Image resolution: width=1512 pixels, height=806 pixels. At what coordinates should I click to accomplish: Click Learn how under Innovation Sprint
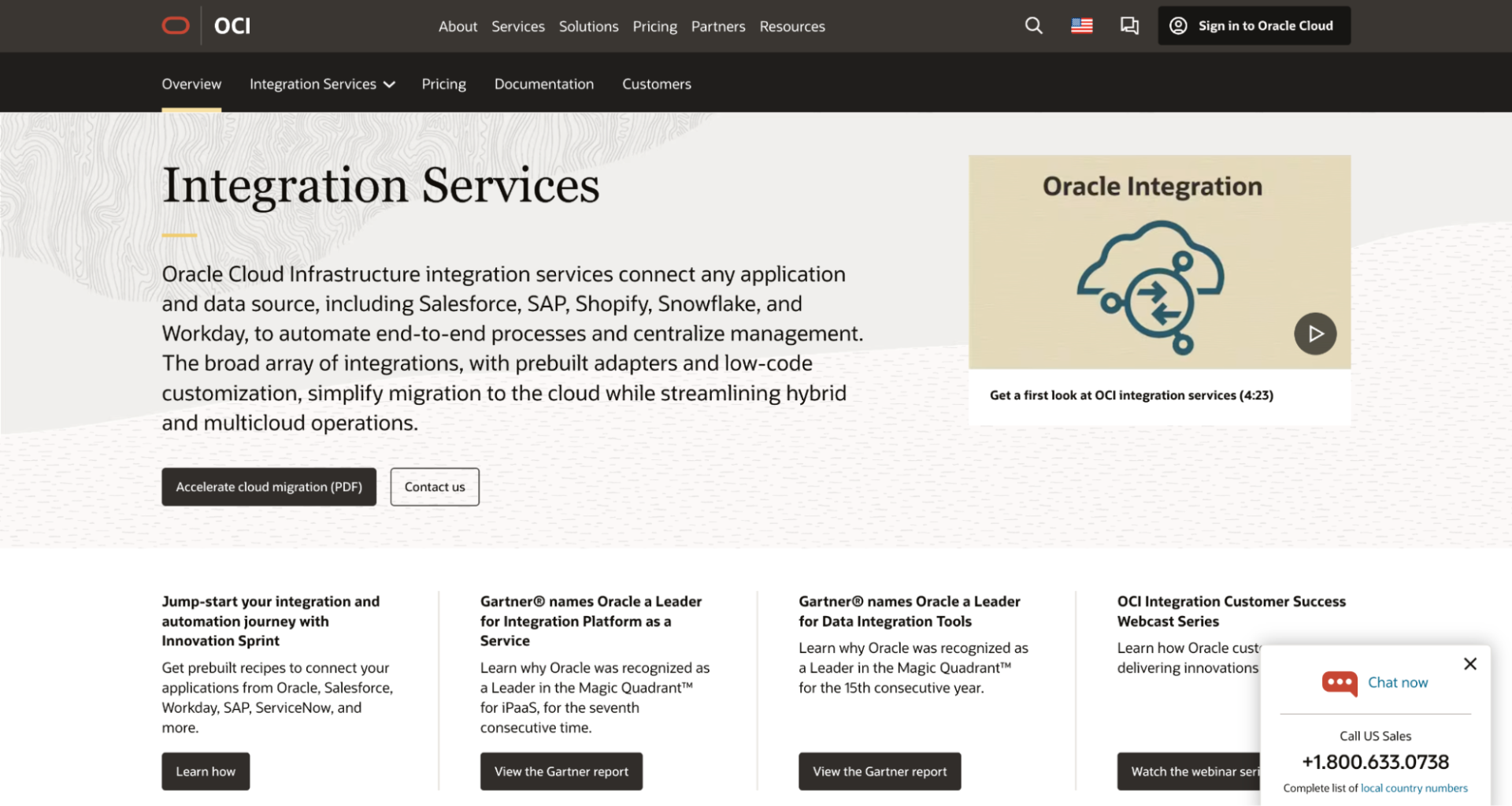click(x=205, y=771)
